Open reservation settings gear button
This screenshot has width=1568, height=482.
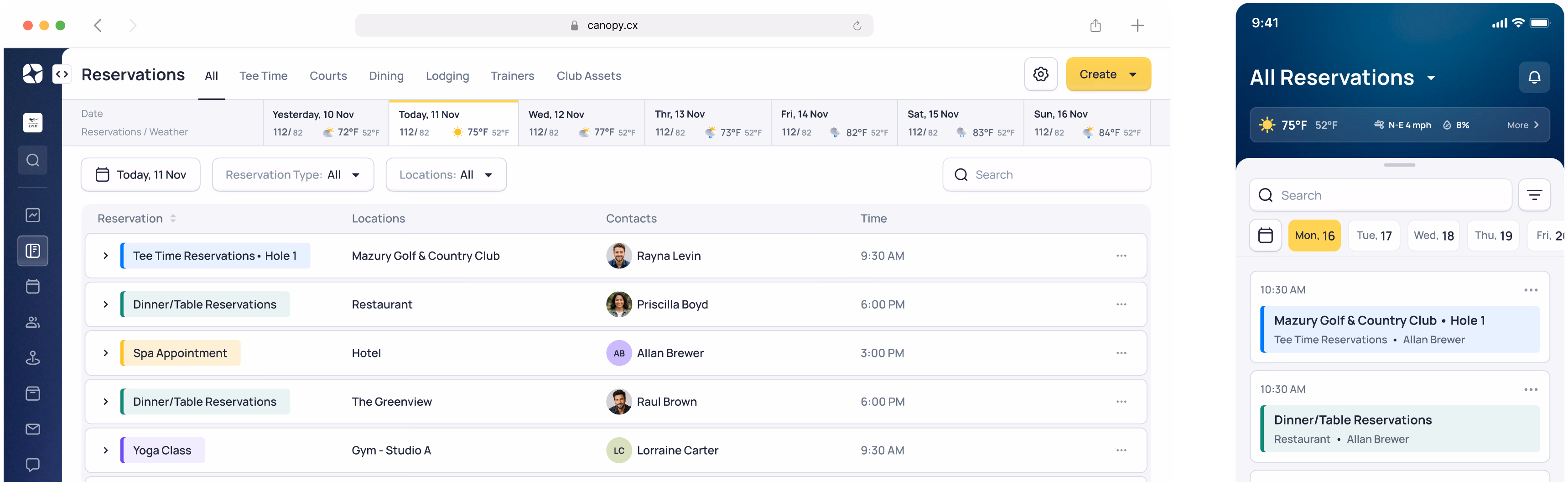(x=1041, y=74)
